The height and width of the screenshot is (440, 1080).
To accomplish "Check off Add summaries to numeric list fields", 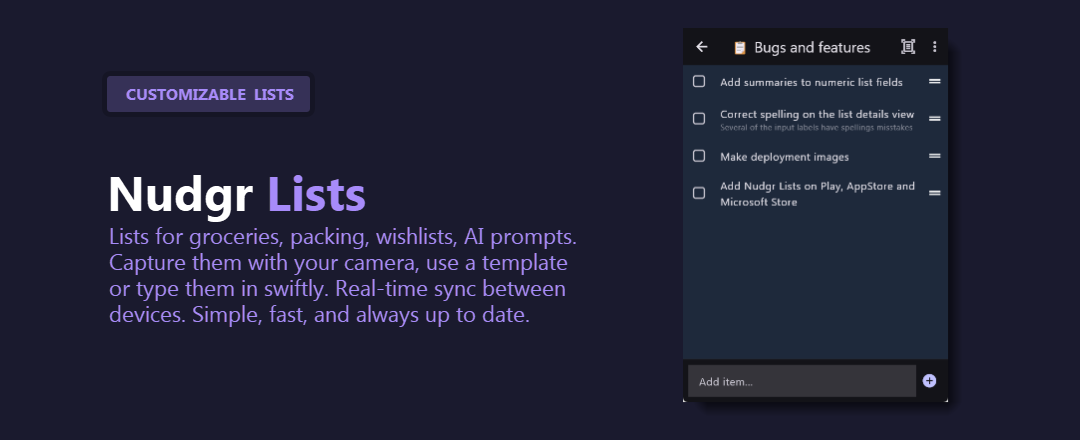I will 699,81.
